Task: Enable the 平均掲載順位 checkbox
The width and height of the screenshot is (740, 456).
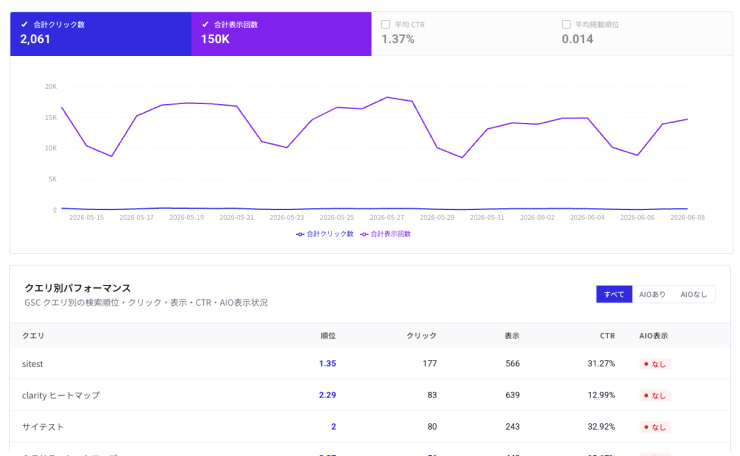Action: 566,25
